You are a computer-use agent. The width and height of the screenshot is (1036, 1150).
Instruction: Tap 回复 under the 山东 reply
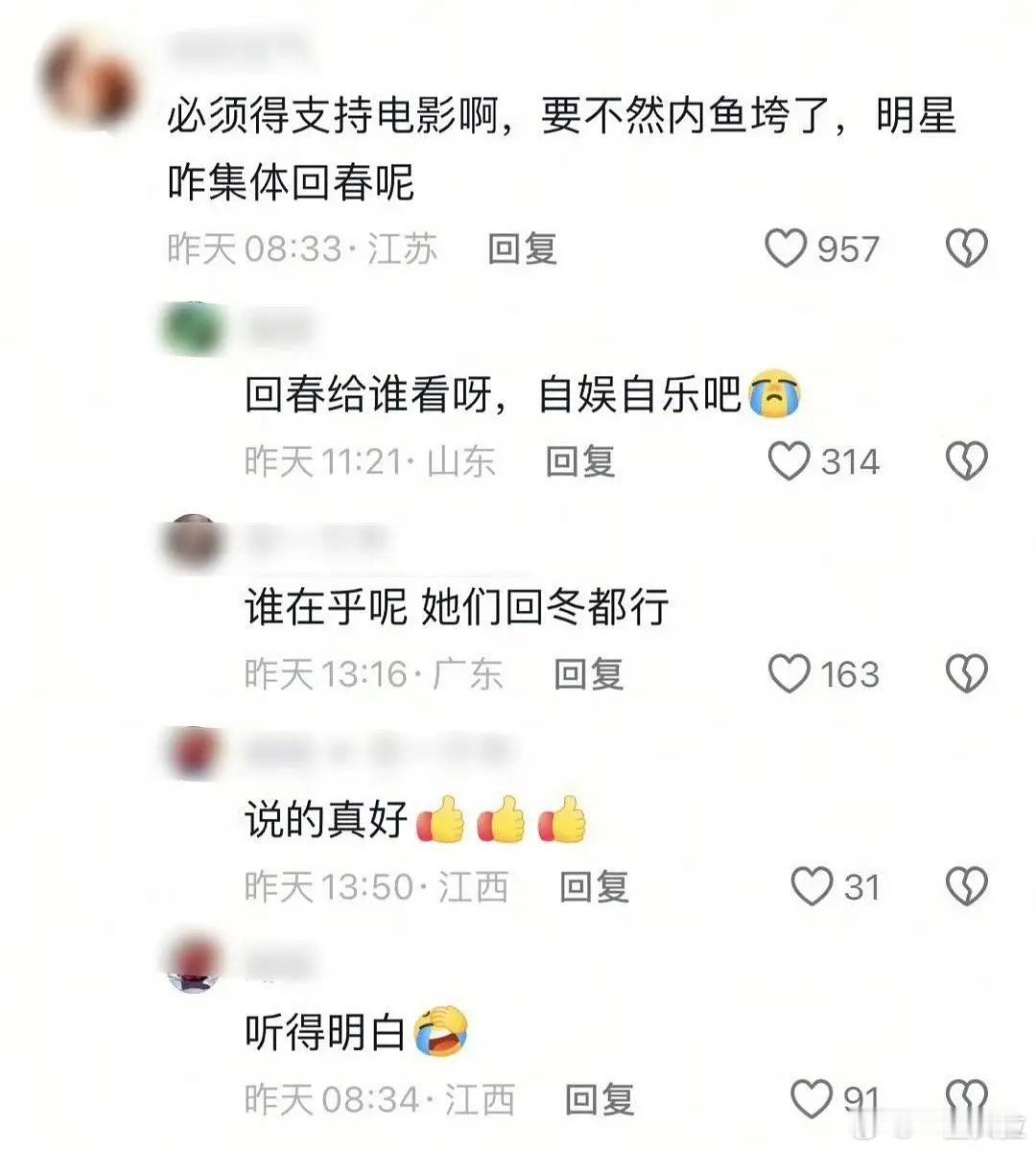click(579, 461)
